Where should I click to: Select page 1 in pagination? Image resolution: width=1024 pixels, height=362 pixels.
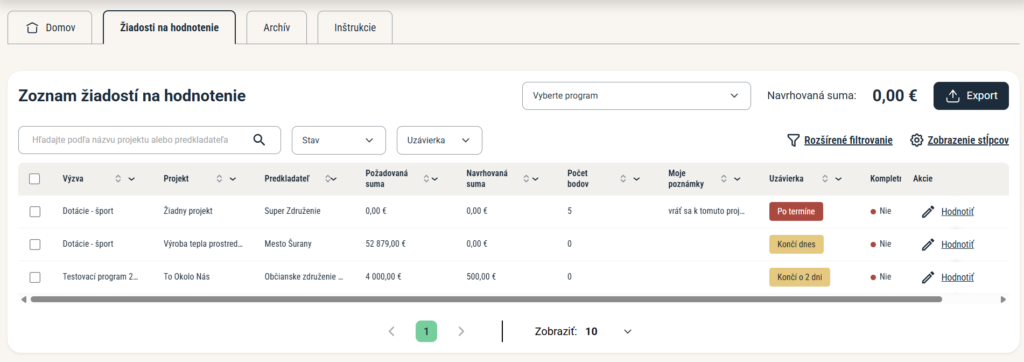pos(426,331)
